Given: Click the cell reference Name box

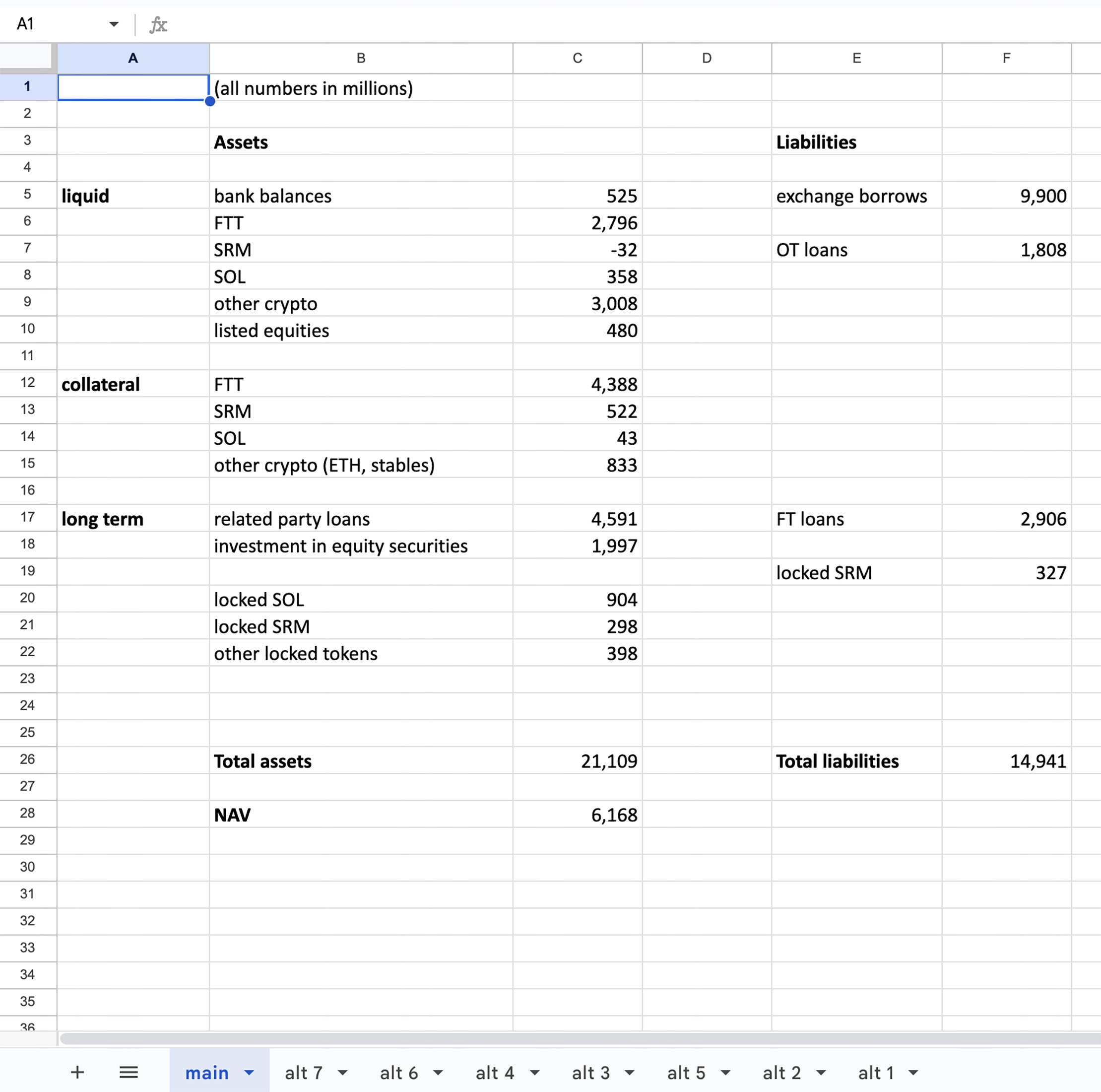Looking at the screenshot, I should 57,24.
